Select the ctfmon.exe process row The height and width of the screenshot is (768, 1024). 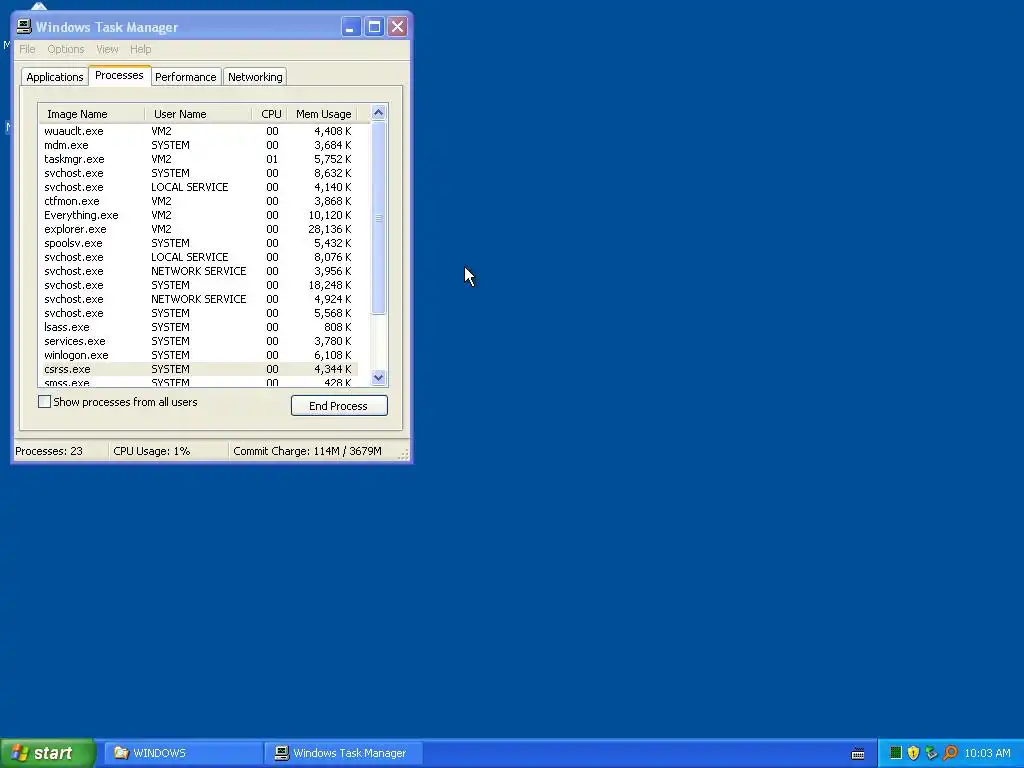(199, 201)
